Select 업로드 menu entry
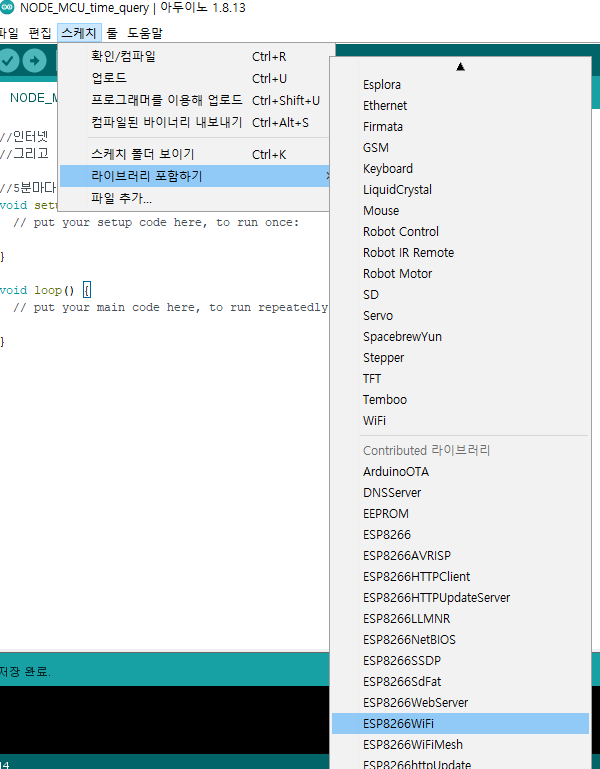The height and width of the screenshot is (769, 600). [x=194, y=78]
